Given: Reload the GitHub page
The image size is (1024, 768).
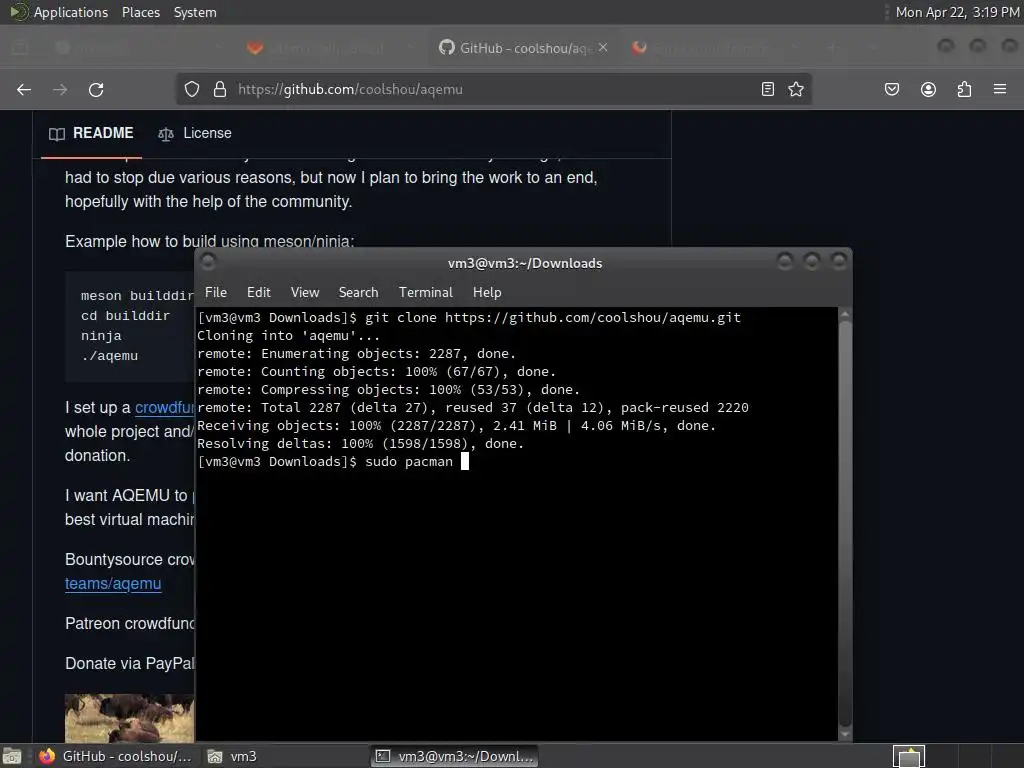Looking at the screenshot, I should (96, 89).
